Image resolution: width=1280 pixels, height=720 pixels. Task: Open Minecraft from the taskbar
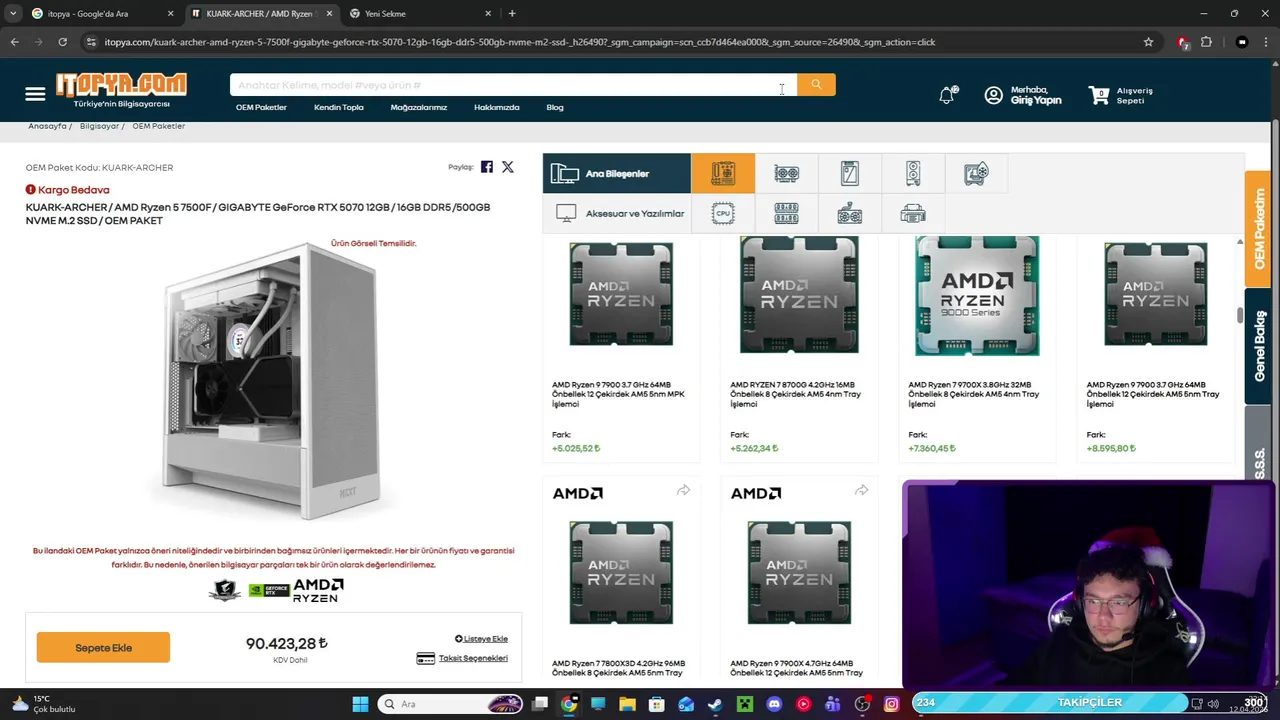(x=744, y=704)
